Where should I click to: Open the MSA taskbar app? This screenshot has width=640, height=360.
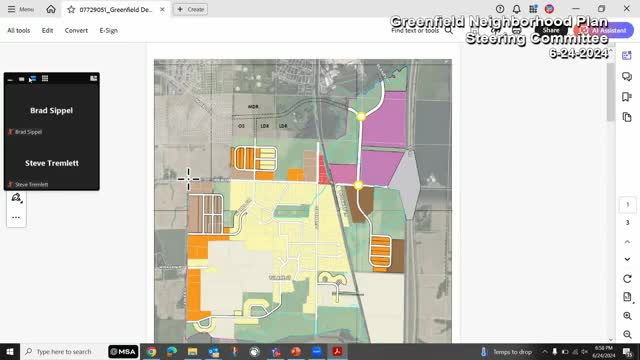[123, 351]
